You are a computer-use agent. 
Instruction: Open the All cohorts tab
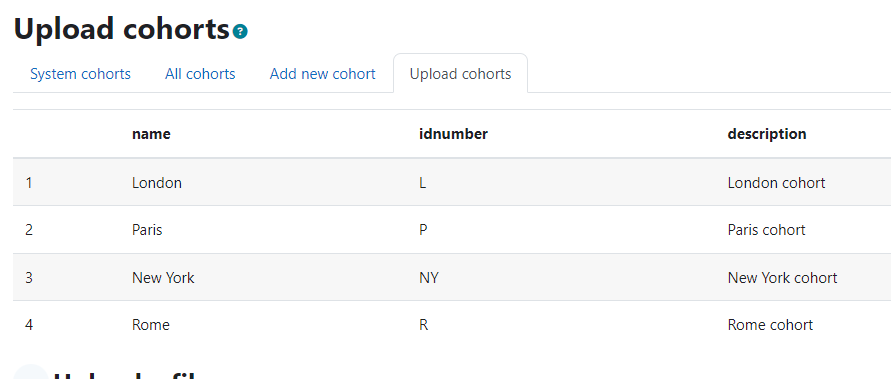pos(200,74)
